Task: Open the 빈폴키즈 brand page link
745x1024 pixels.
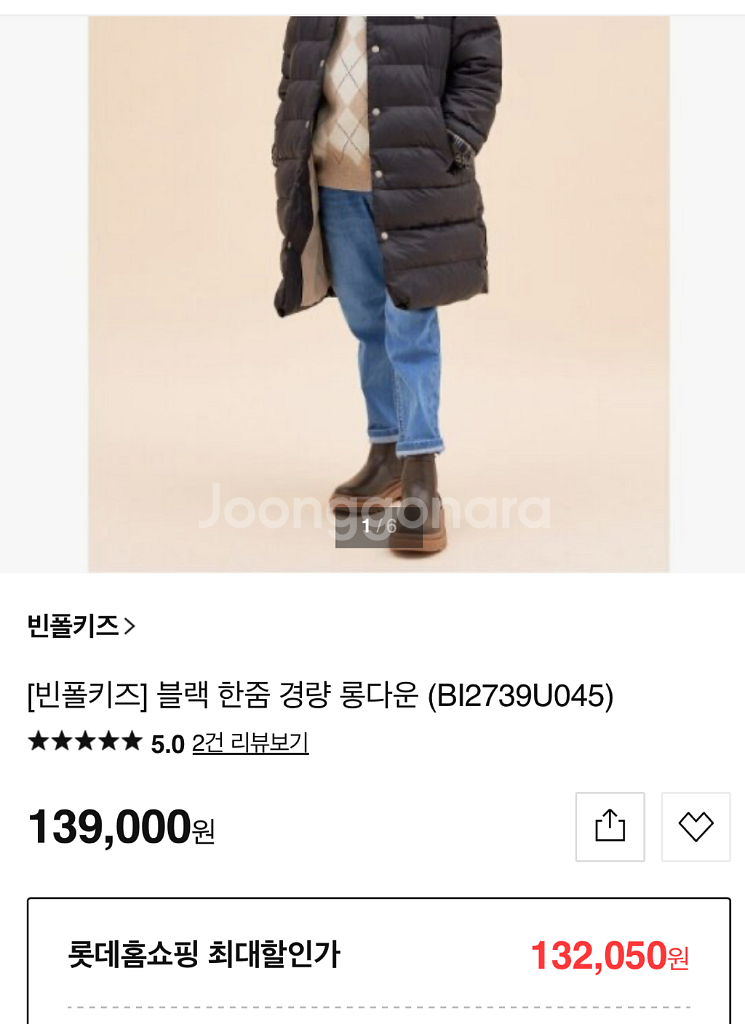Action: point(81,626)
